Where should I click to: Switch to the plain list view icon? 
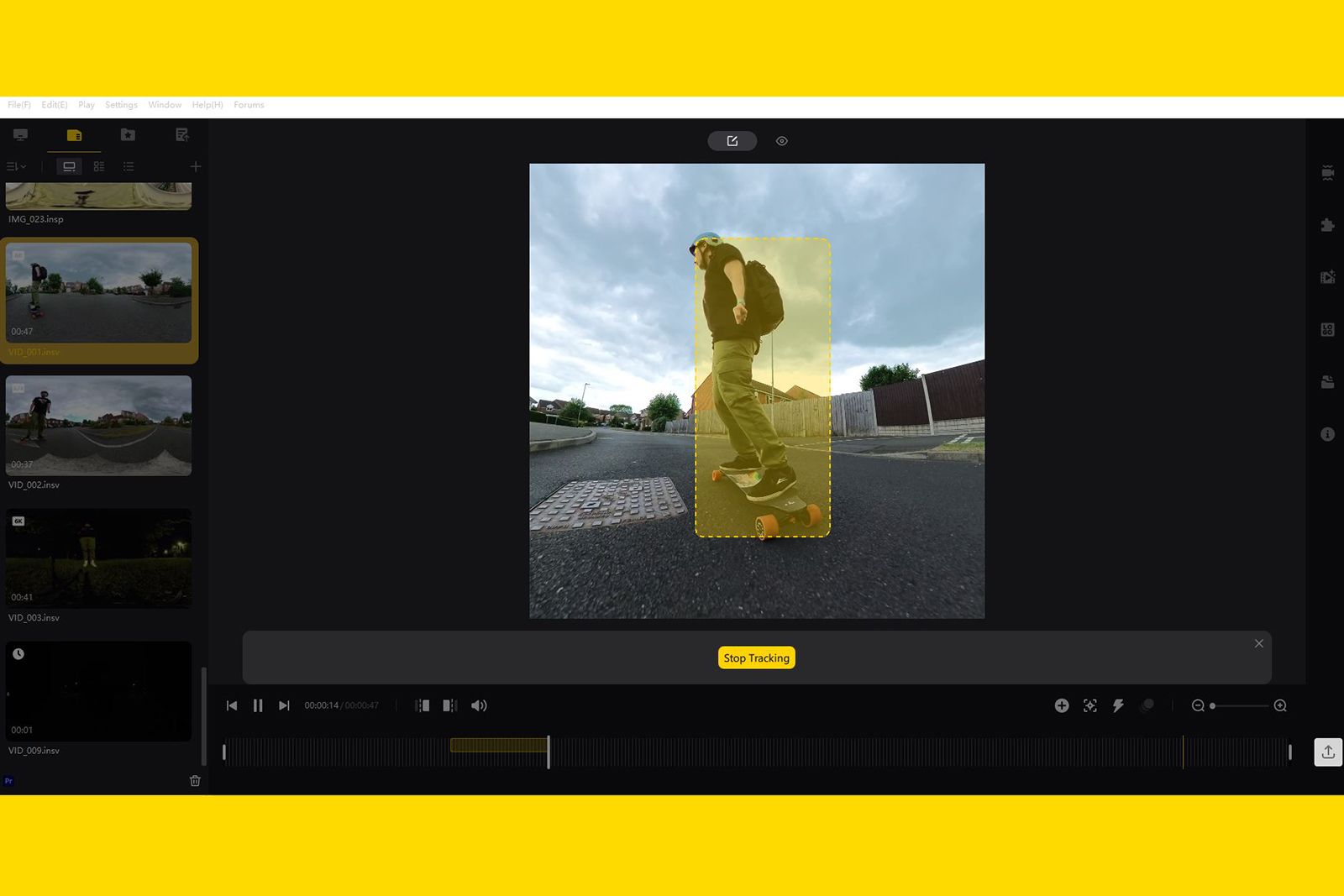129,166
